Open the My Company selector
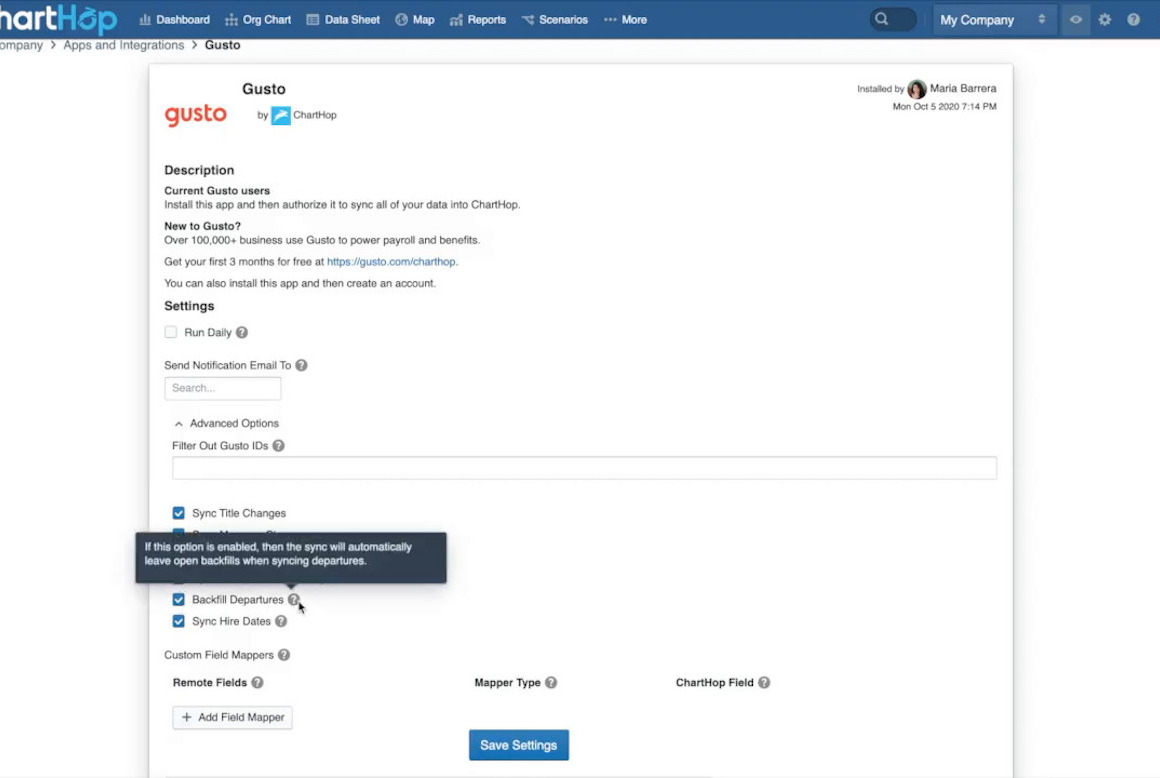 point(993,20)
